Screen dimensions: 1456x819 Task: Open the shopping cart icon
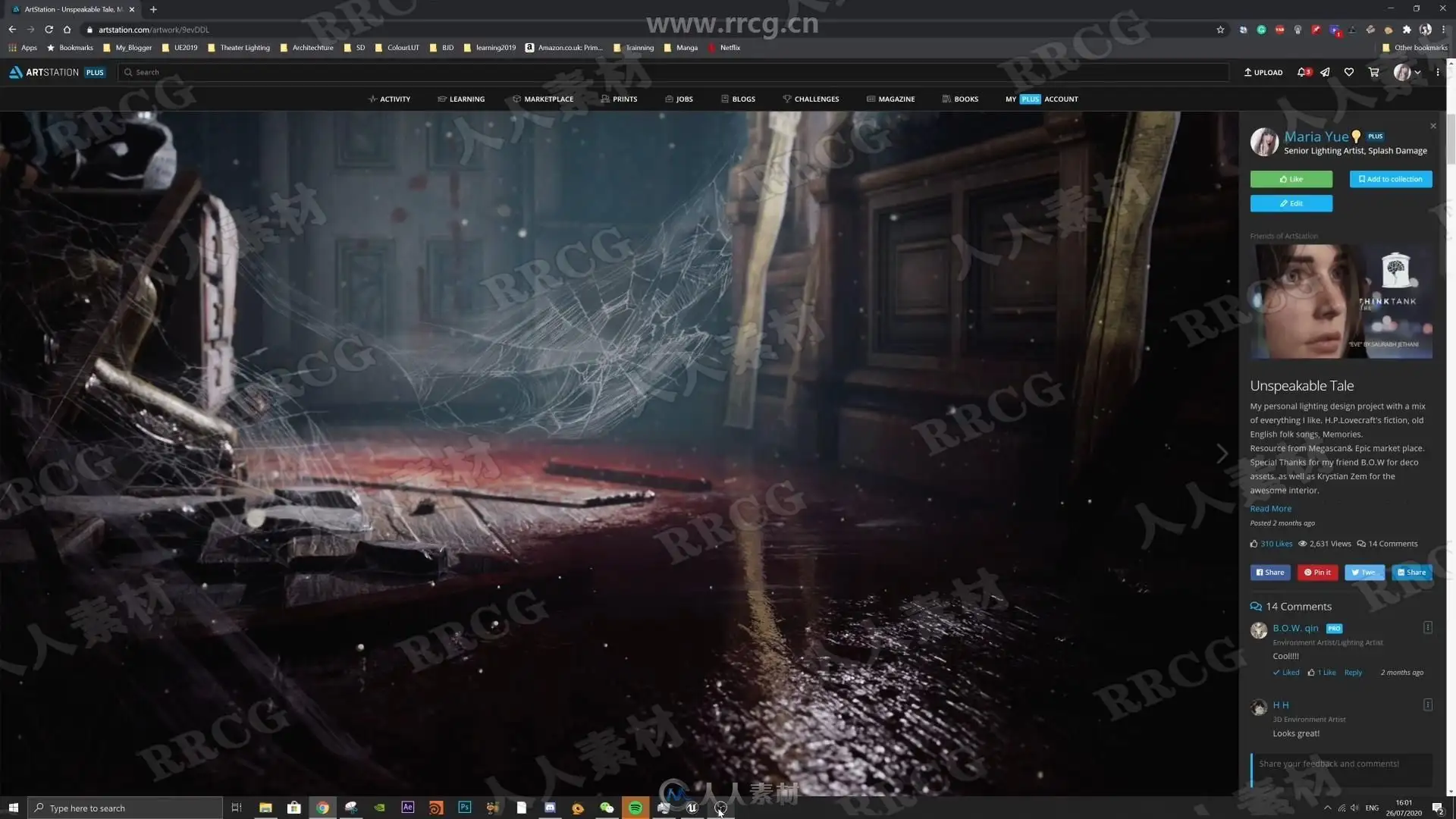click(x=1373, y=72)
